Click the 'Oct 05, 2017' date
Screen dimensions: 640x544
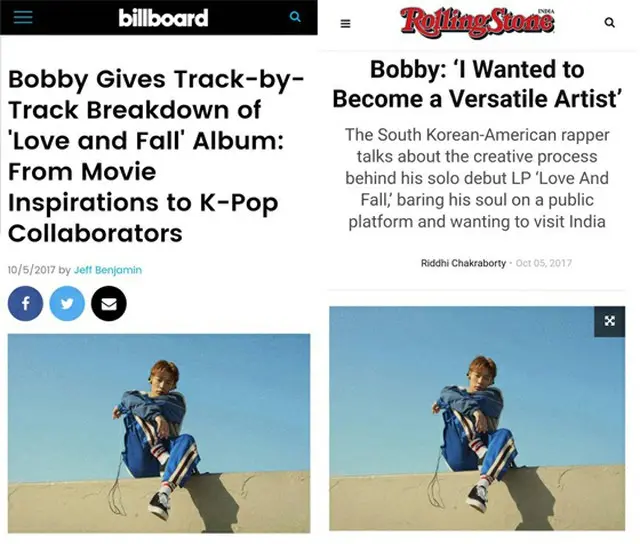coord(544,263)
